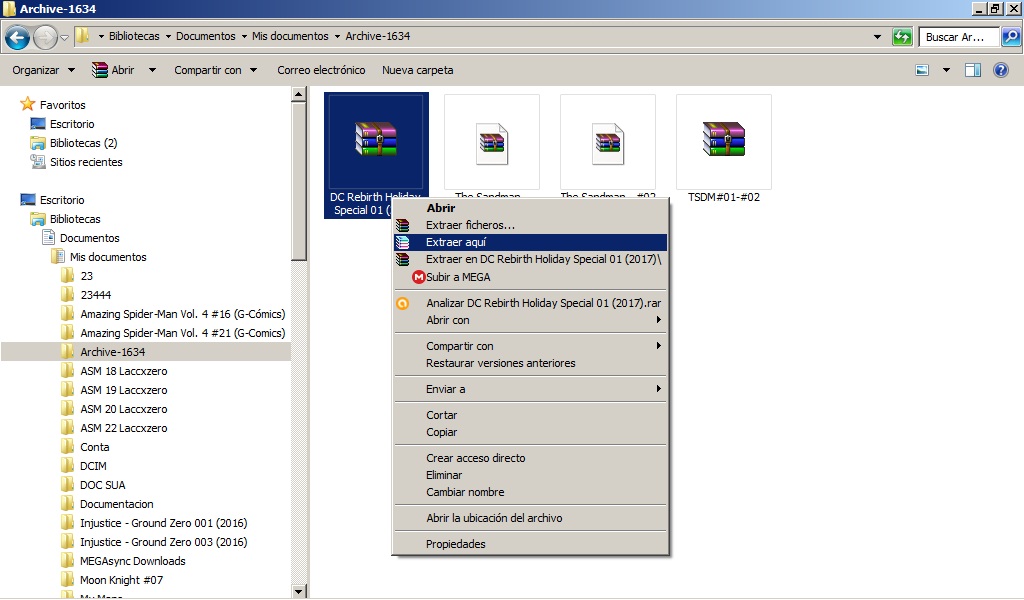Select Sitios recientes in Favoritos

(x=86, y=161)
